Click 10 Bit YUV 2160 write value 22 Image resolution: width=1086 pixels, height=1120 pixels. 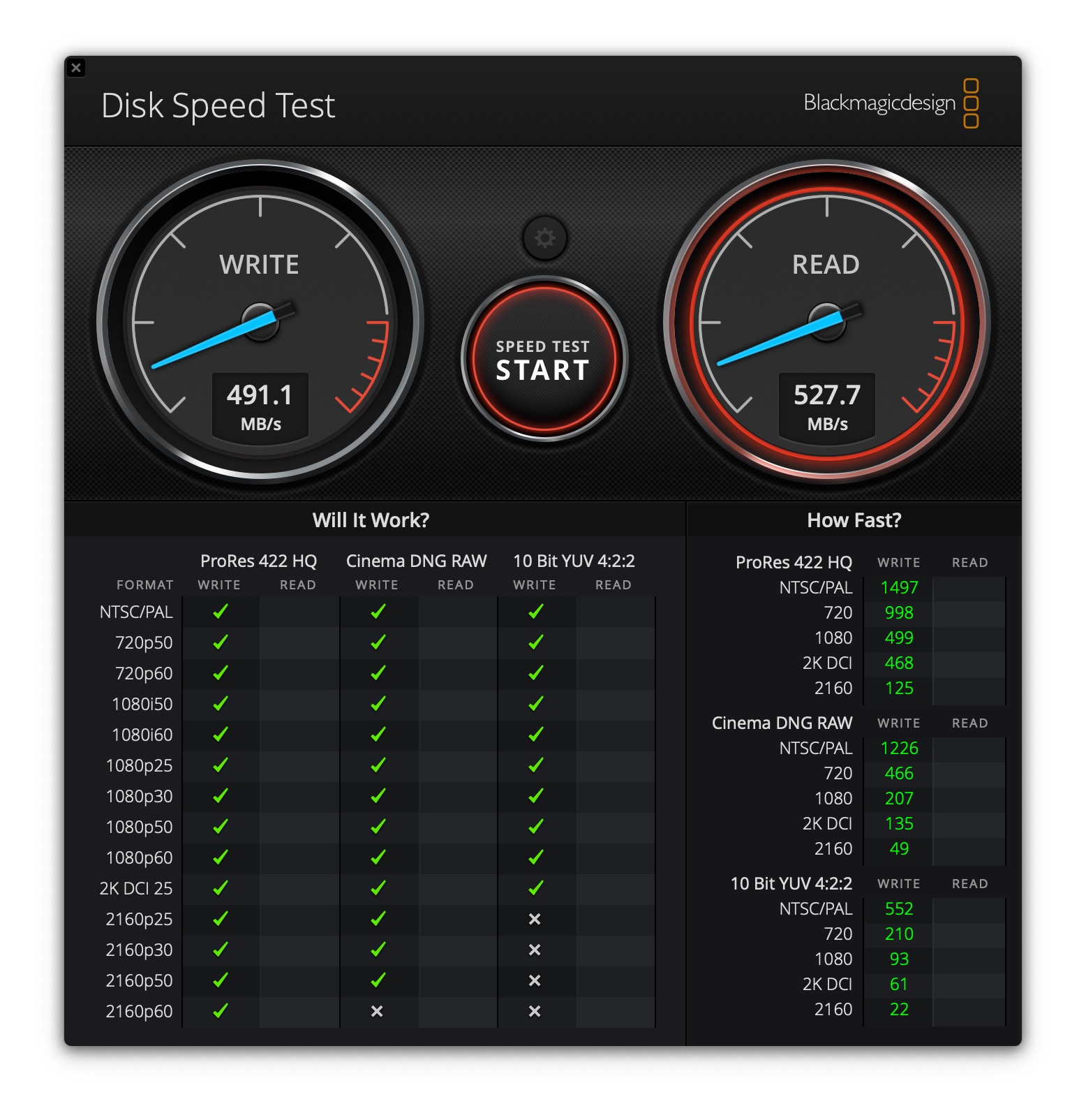pyautogui.click(x=899, y=1010)
